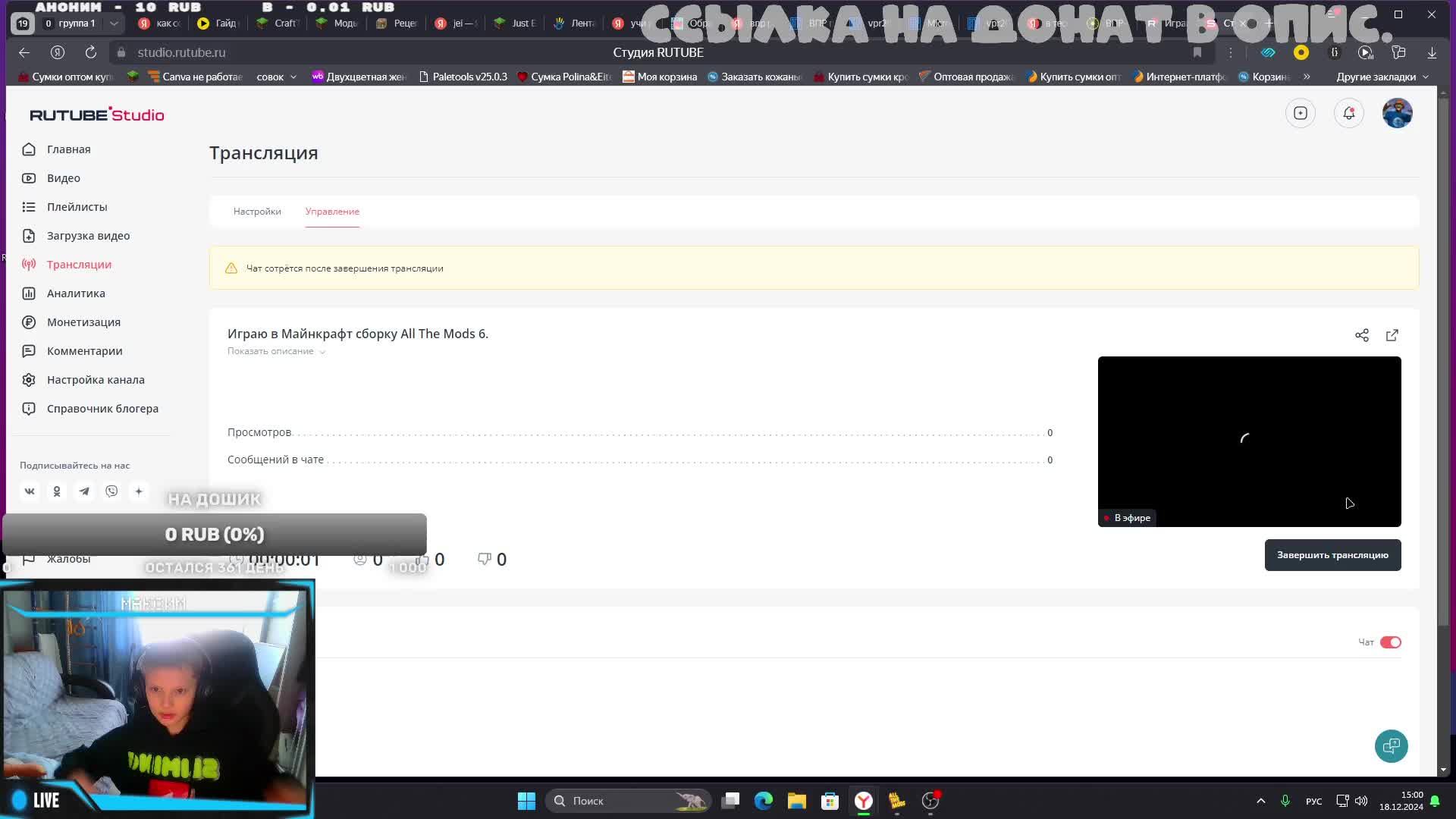Show more bookmarks chevron

click(x=1307, y=77)
